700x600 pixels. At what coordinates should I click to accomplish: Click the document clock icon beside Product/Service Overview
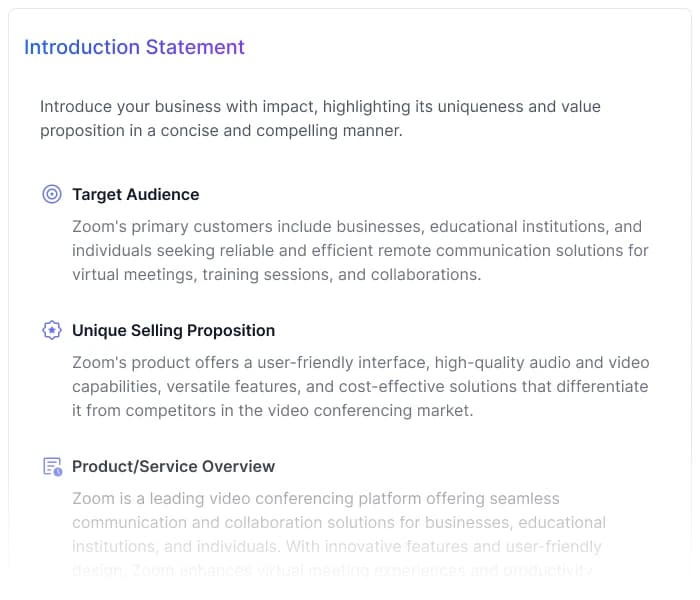pyautogui.click(x=52, y=466)
